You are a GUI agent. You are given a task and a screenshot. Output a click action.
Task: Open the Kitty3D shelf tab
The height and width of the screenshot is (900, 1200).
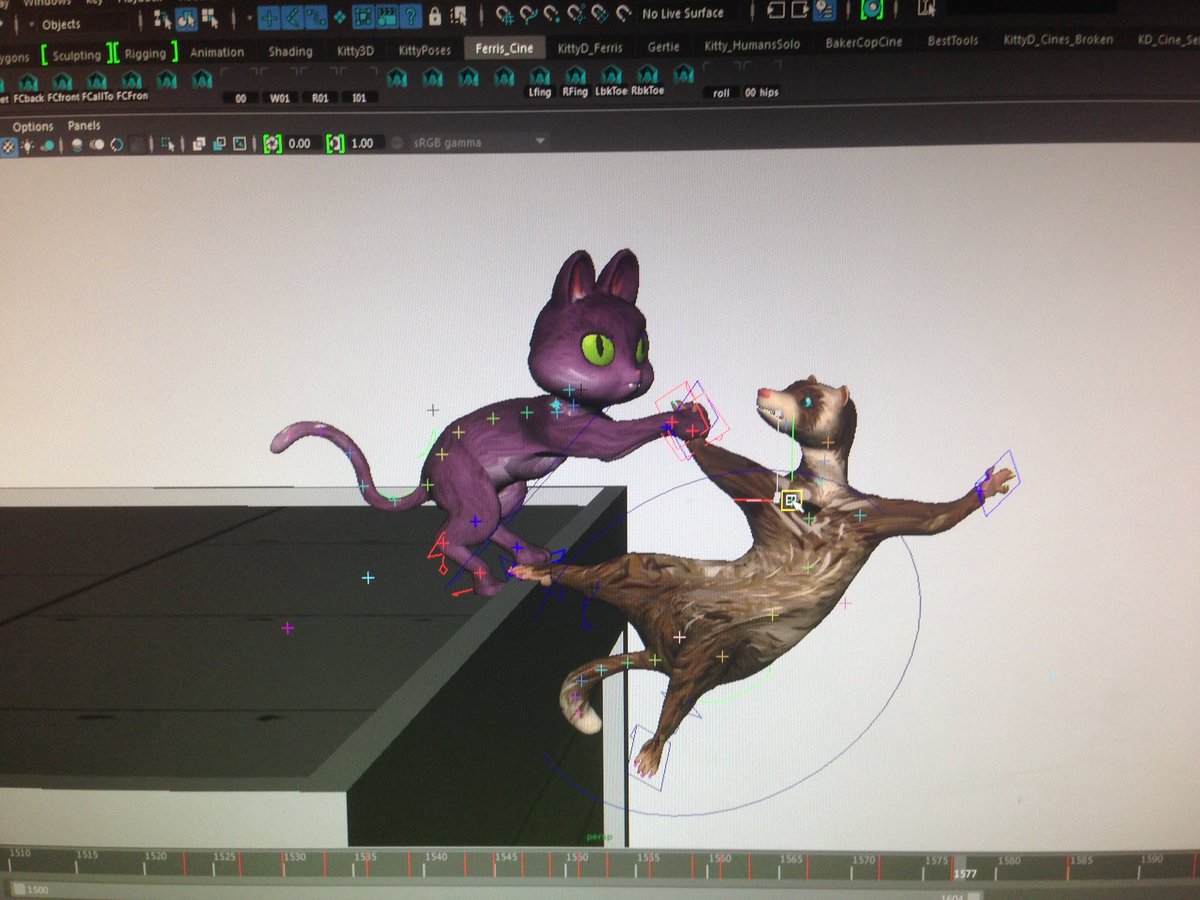coord(358,50)
